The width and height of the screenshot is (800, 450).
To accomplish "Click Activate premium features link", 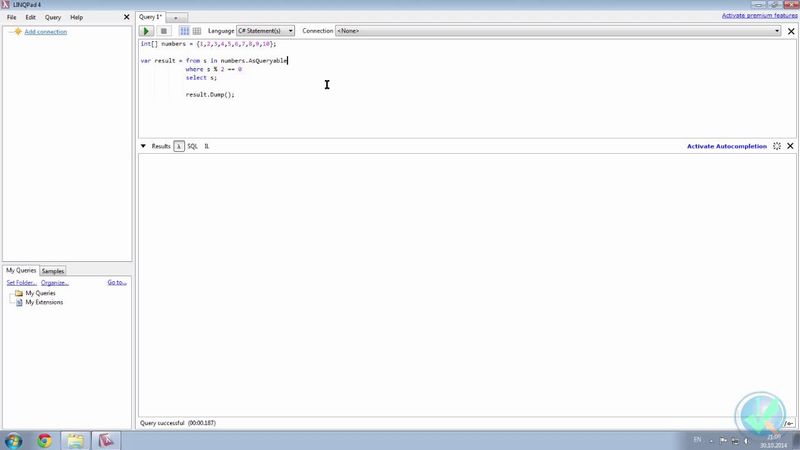I will (x=759, y=16).
